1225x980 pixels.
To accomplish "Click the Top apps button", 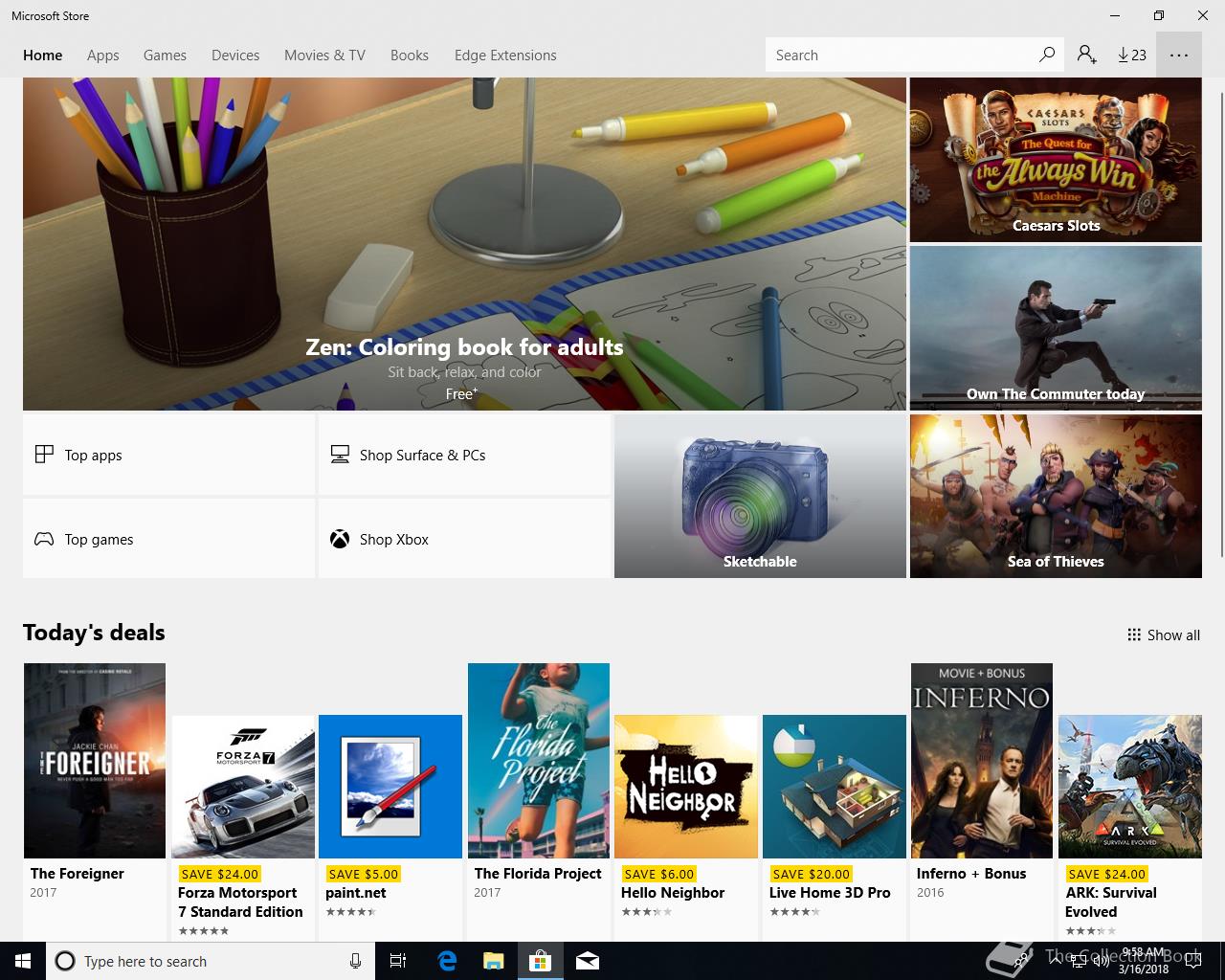I will pos(168,455).
